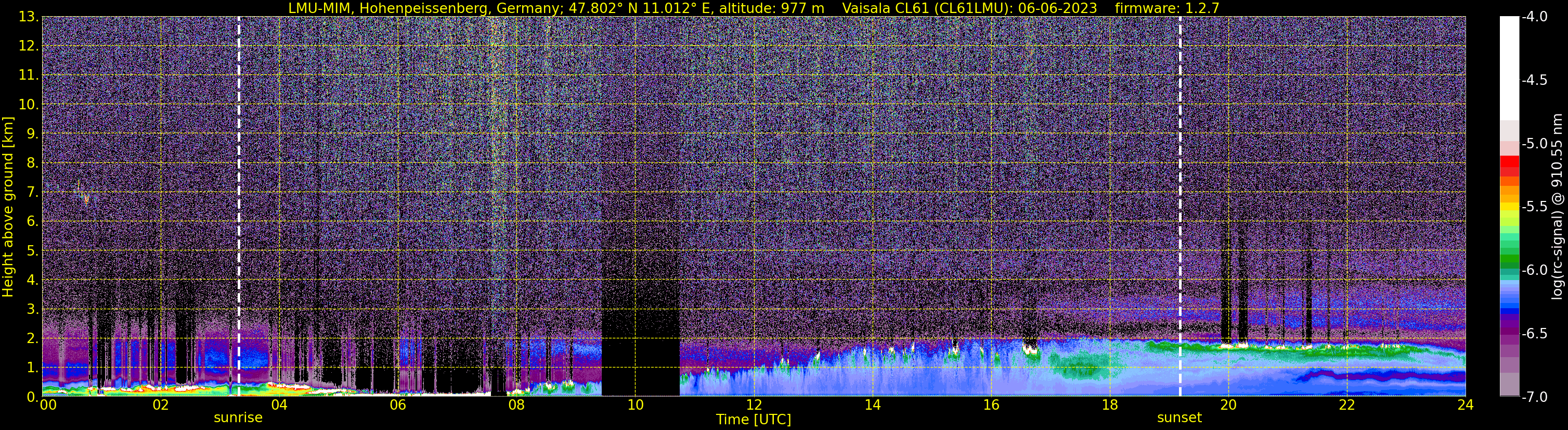1568x430 pixels.
Task: Click the colorbar tick label '-6.5'
Action: click(1534, 333)
